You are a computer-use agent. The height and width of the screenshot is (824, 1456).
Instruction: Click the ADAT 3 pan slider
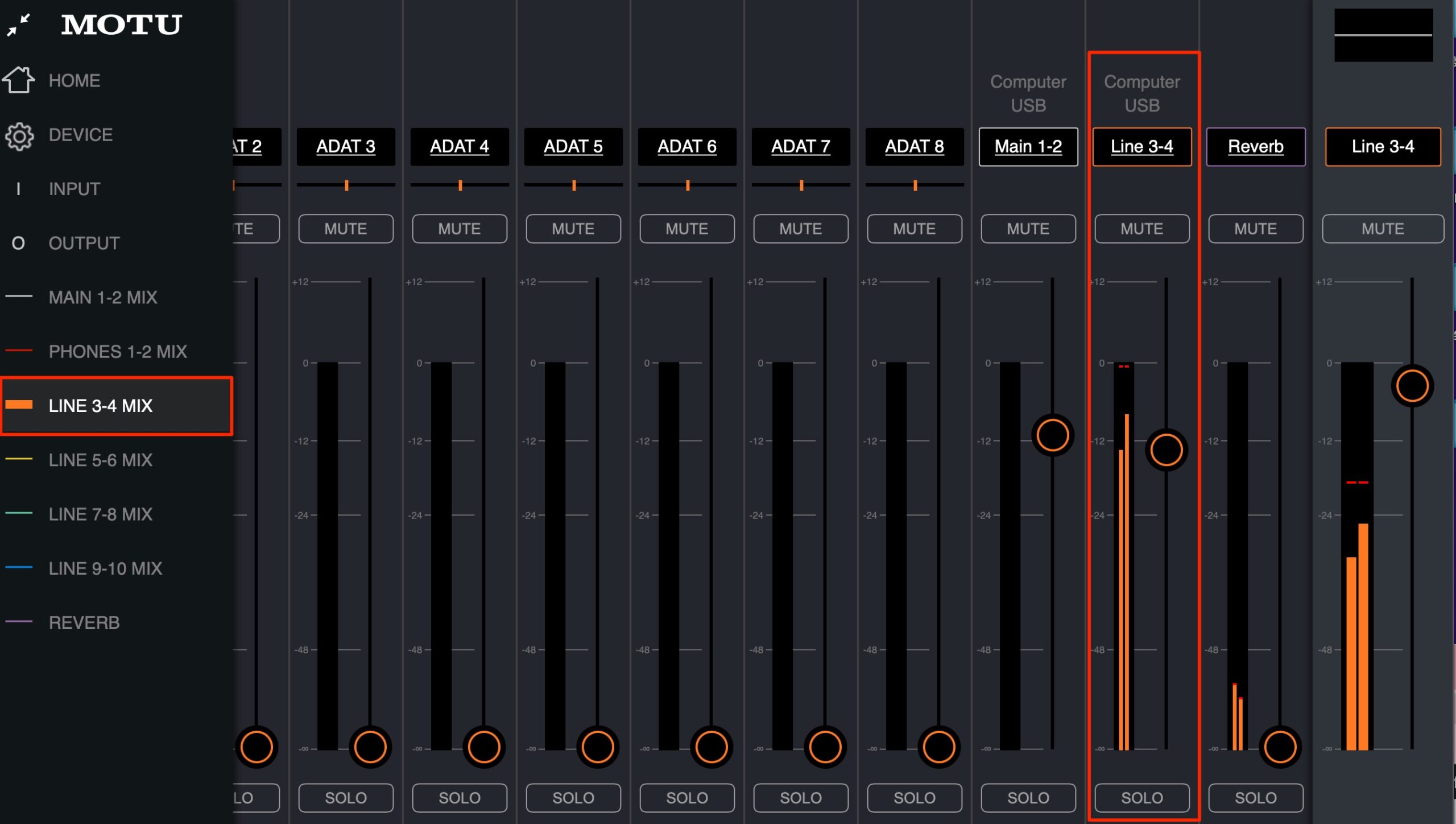(346, 185)
